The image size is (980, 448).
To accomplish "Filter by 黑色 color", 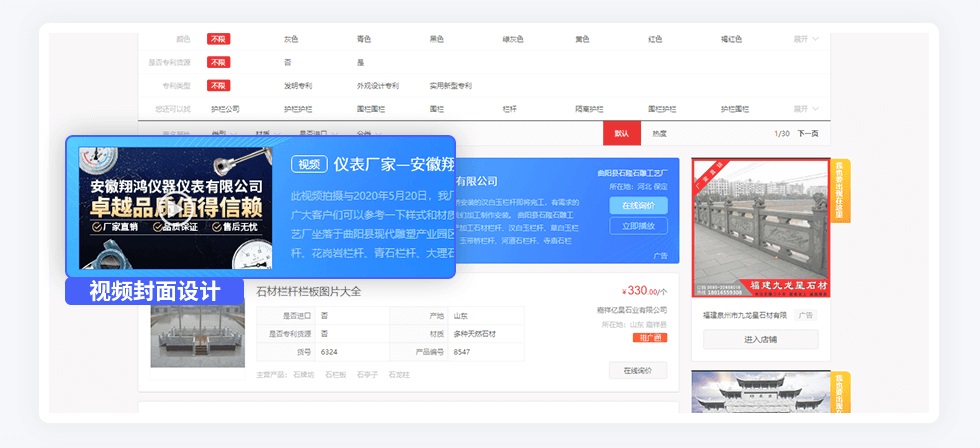I will pyautogui.click(x=436, y=39).
